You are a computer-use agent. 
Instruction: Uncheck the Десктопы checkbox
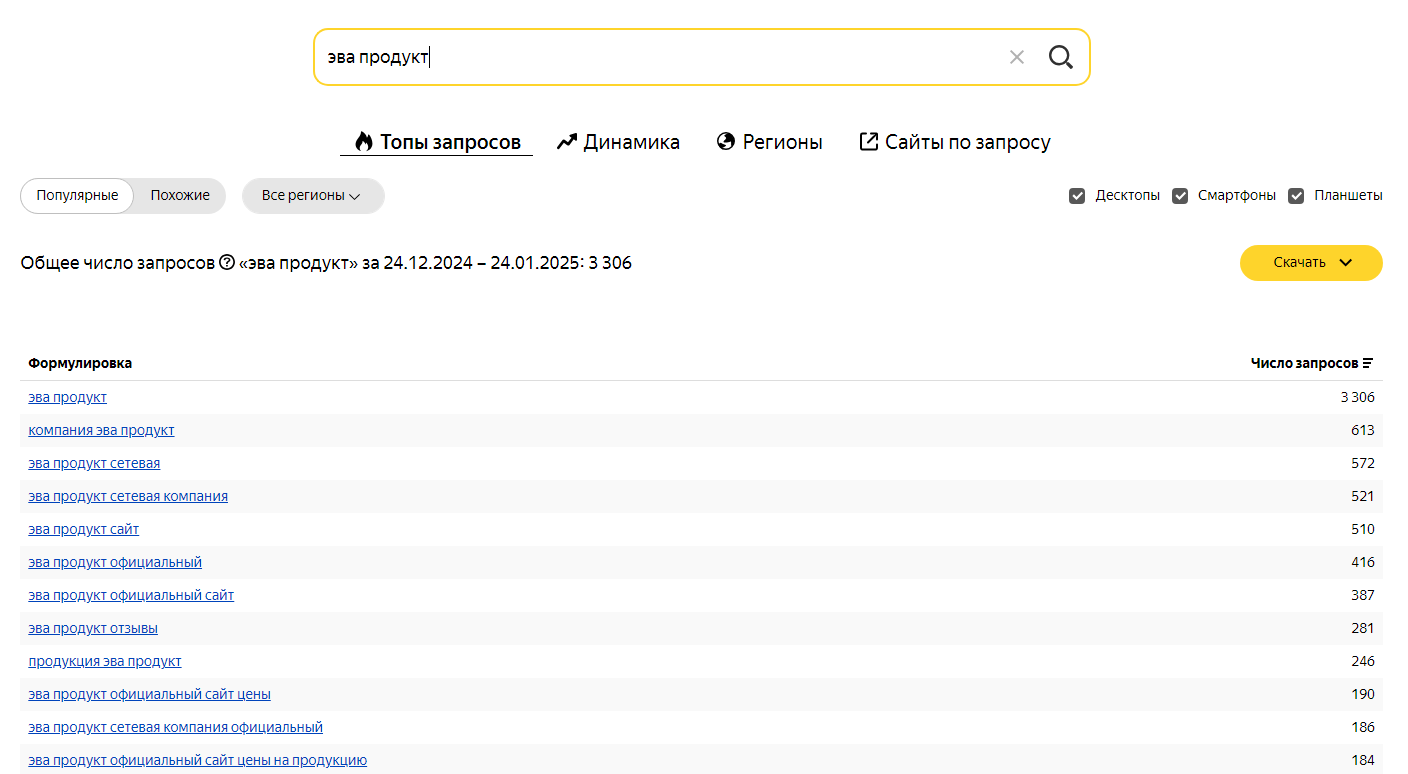click(x=1077, y=196)
